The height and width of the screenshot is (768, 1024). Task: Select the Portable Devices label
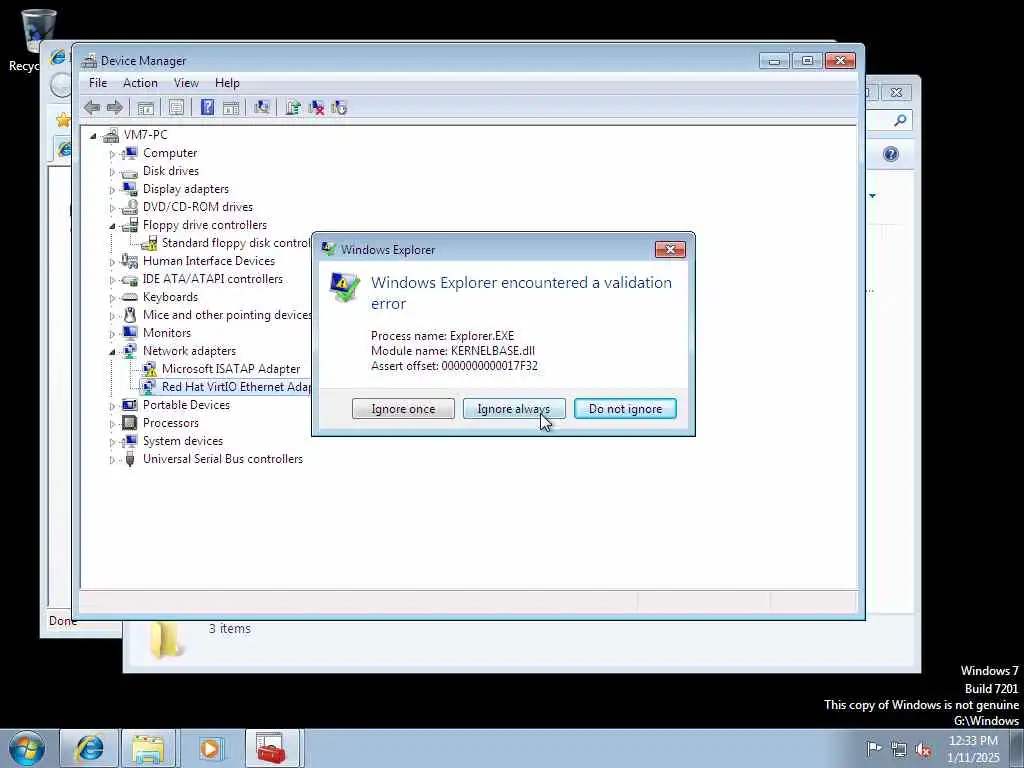click(187, 405)
